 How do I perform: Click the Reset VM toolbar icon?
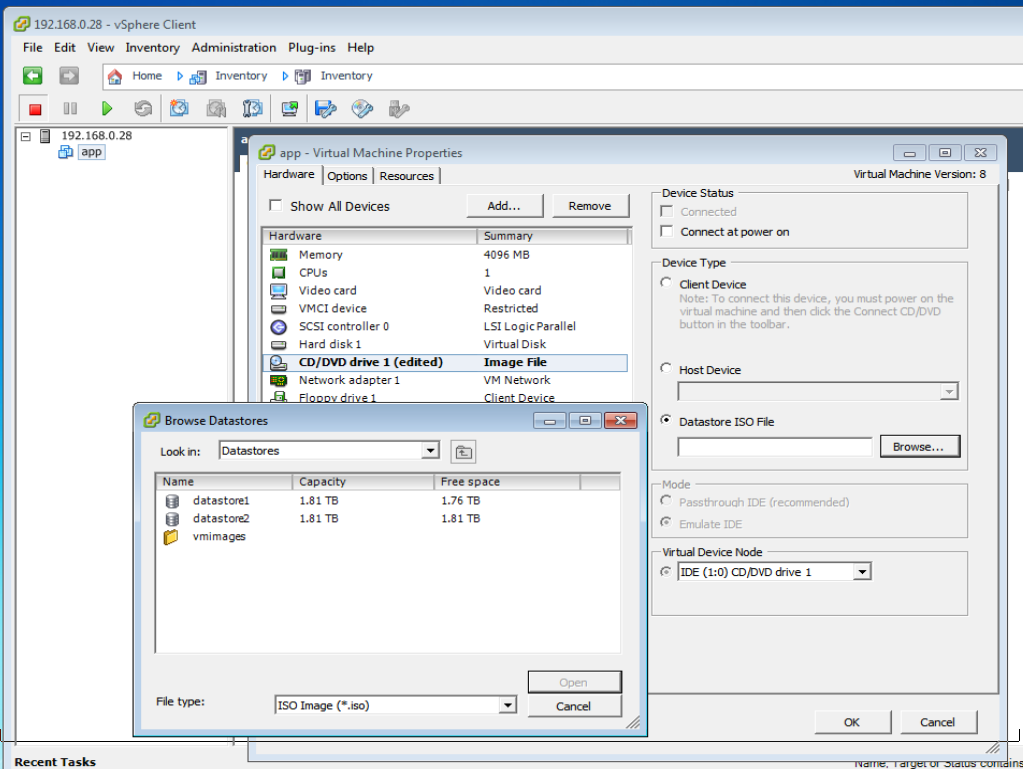[x=143, y=108]
